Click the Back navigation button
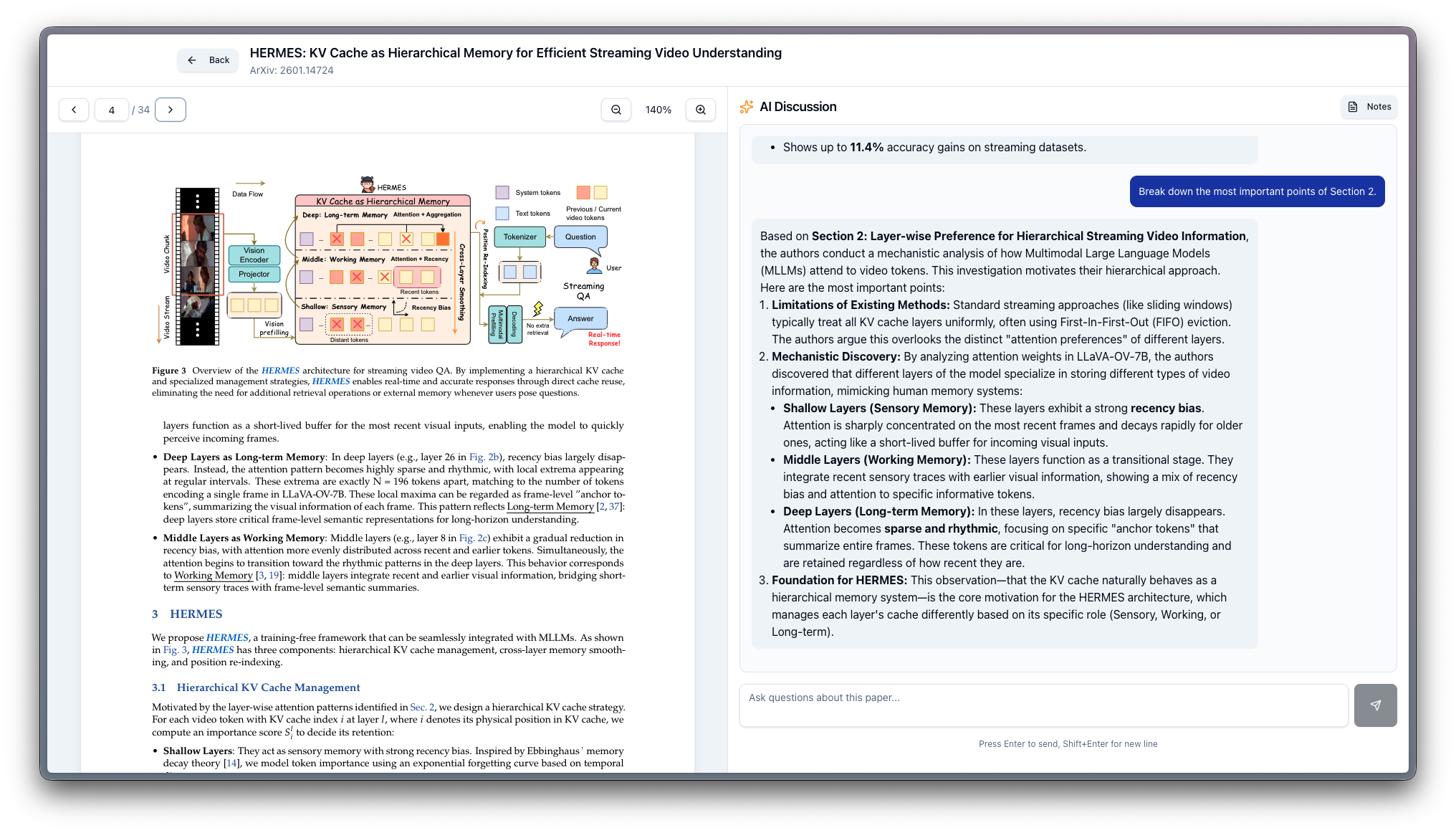Image resolution: width=1456 pixels, height=833 pixels. click(x=208, y=60)
